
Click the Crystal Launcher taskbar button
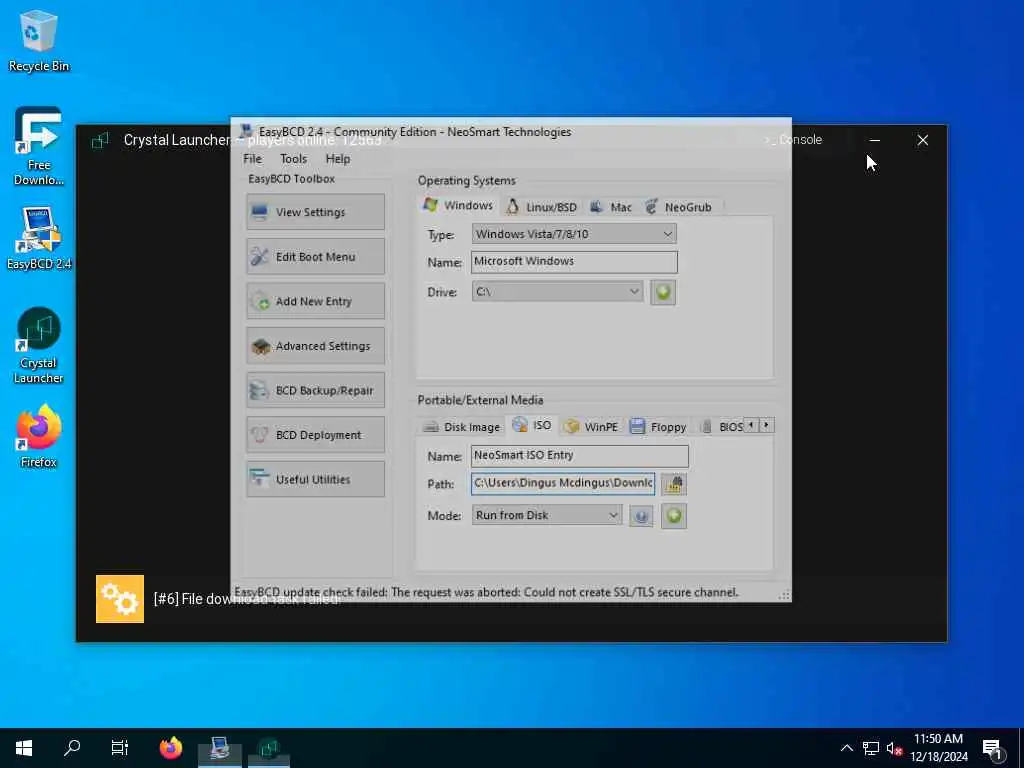click(x=268, y=748)
